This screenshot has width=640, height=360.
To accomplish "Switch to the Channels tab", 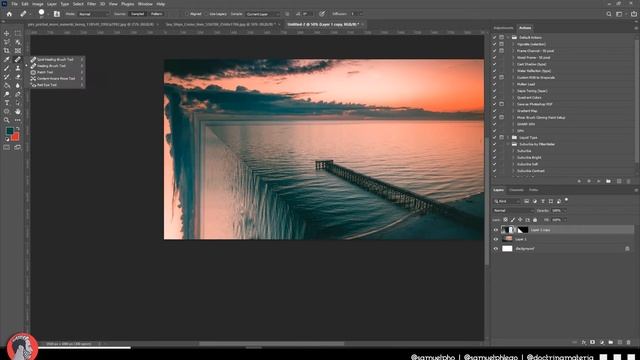I will [516, 190].
